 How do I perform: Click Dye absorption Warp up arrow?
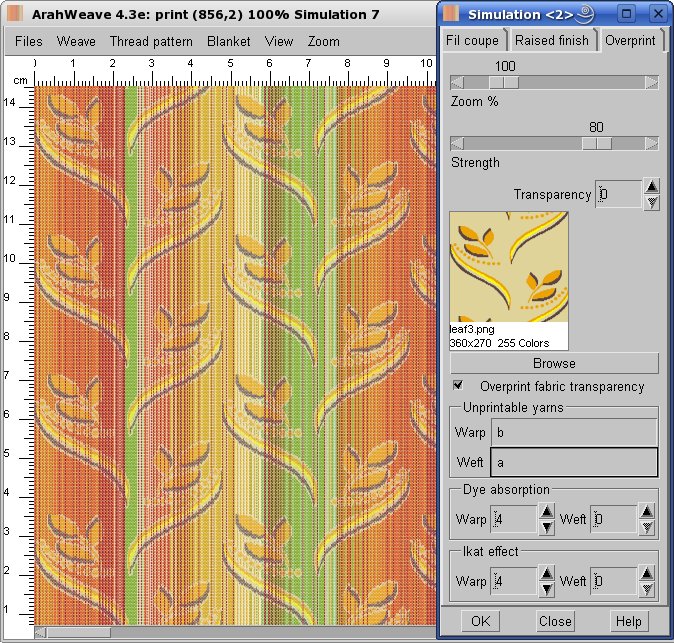(547, 511)
